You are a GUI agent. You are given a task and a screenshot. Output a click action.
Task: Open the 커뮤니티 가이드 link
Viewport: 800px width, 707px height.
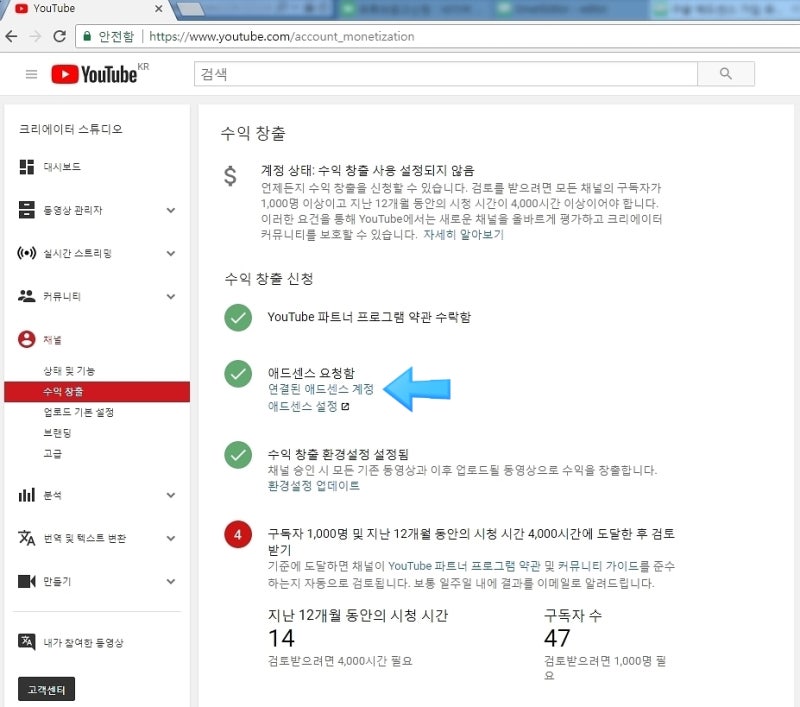[x=597, y=566]
